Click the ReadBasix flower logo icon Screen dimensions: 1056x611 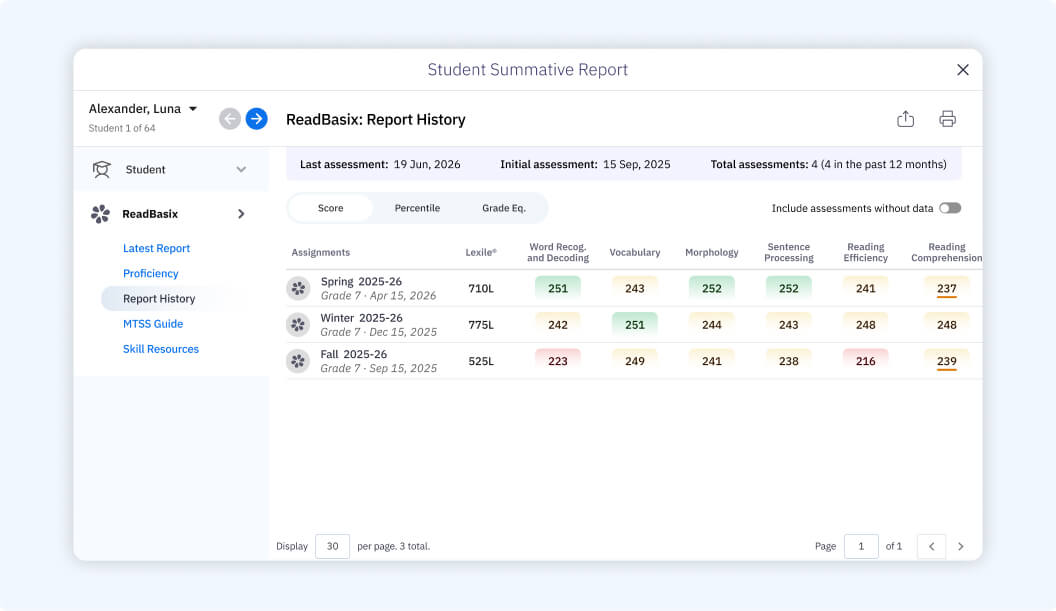[100, 214]
